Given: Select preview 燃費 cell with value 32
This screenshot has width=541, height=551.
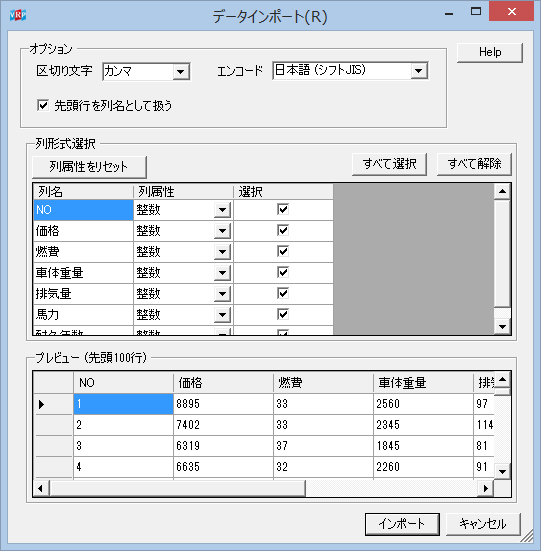Looking at the screenshot, I should [323, 467].
